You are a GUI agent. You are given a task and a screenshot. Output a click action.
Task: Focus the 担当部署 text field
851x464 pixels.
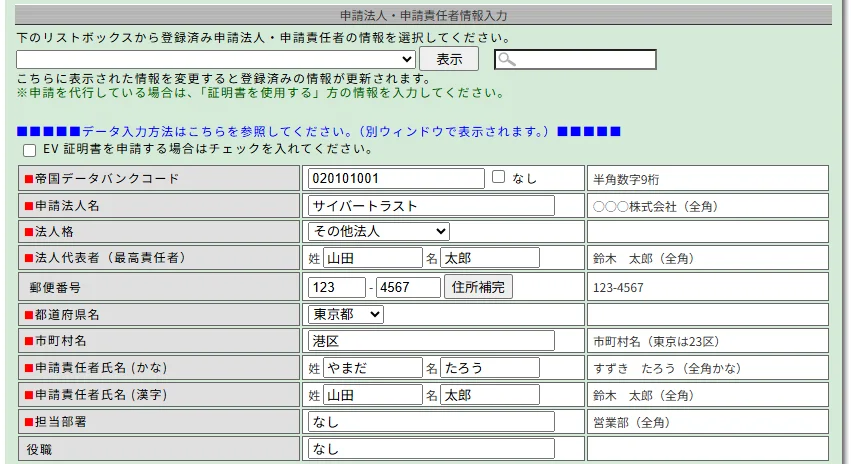[x=431, y=422]
